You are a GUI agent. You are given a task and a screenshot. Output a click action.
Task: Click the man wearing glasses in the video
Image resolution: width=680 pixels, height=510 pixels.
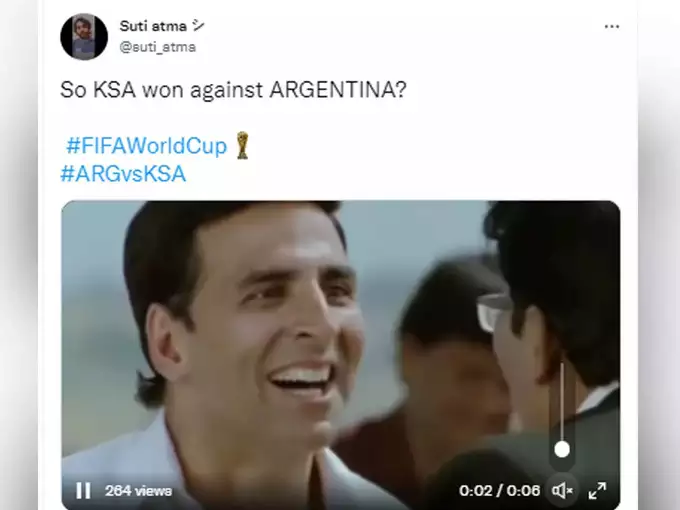[x=551, y=330]
